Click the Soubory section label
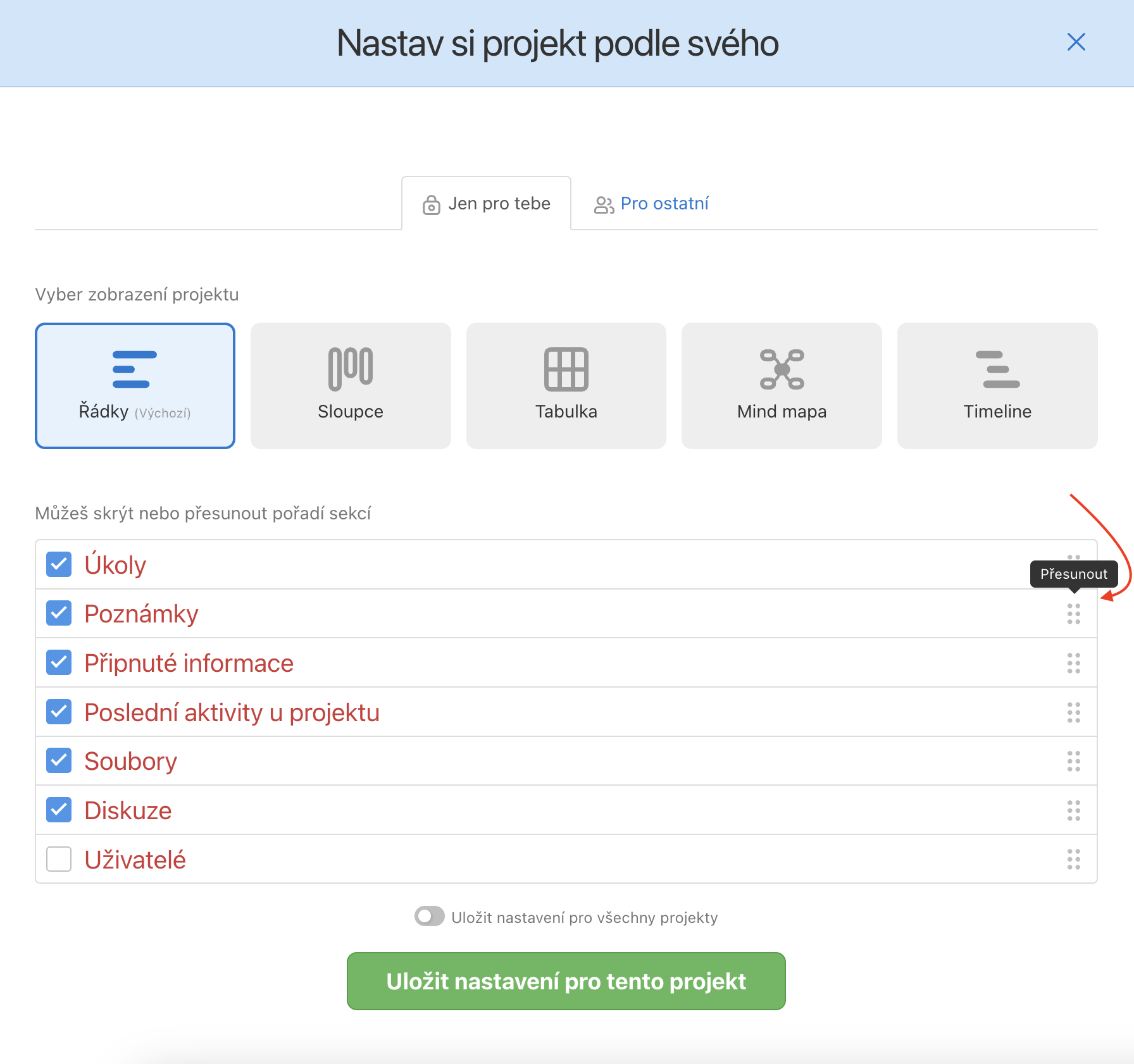Viewport: 1134px width, 1064px height. click(130, 762)
